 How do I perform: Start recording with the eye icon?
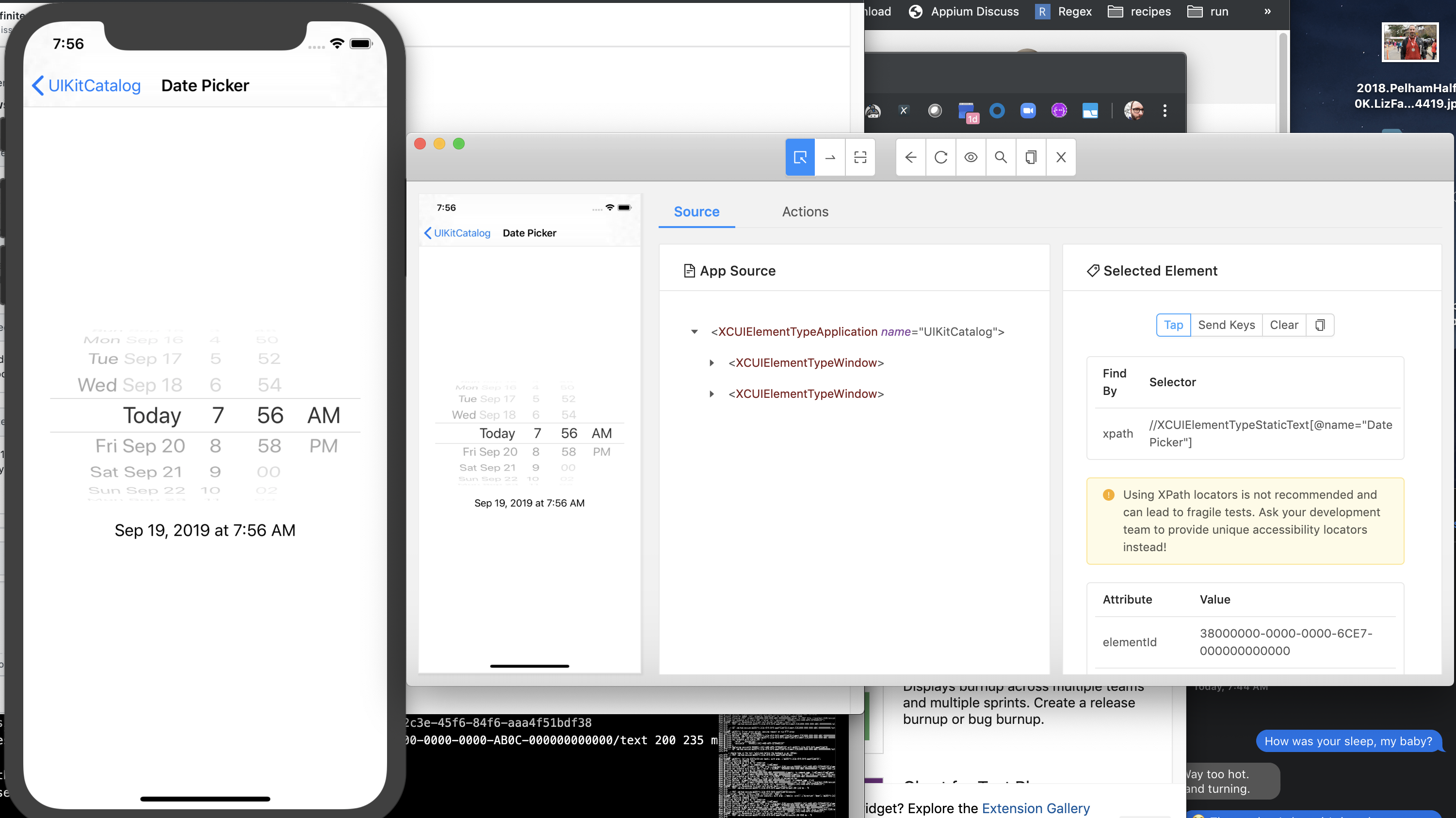click(x=971, y=157)
